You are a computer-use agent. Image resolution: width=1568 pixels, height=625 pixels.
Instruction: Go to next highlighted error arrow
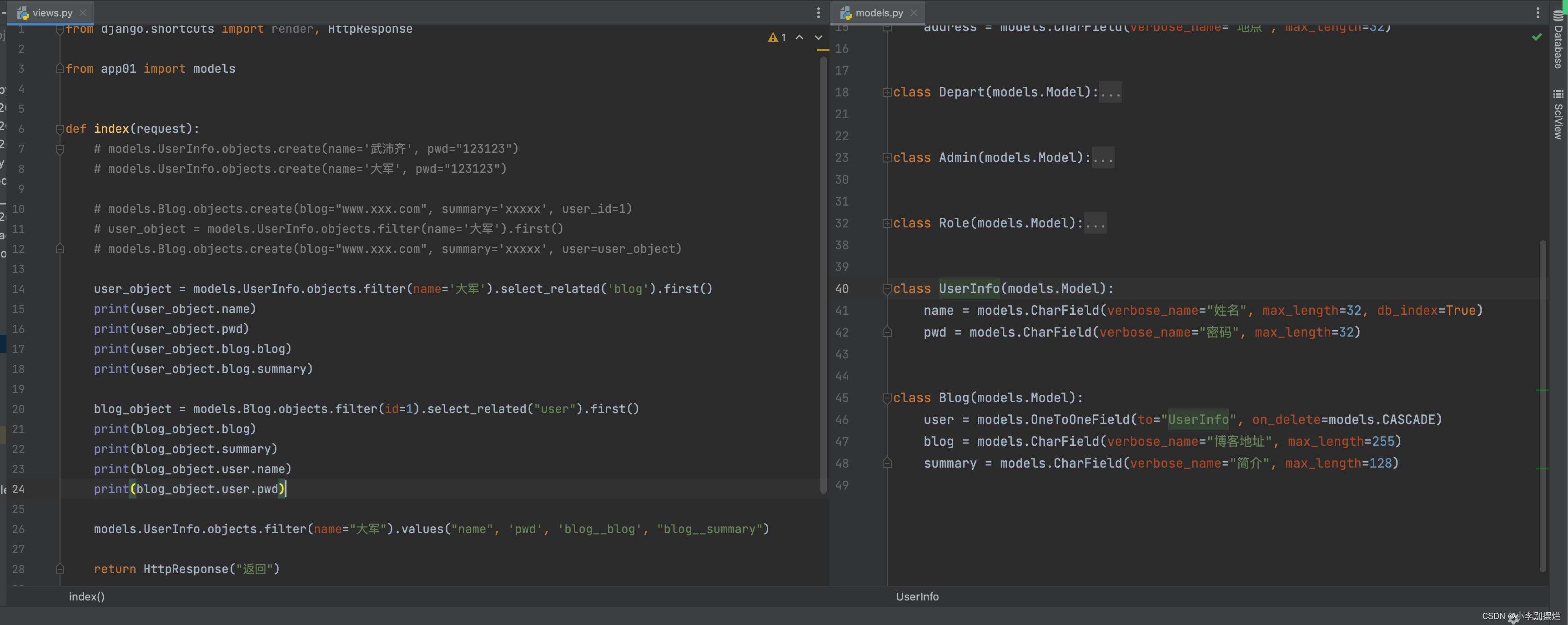818,38
